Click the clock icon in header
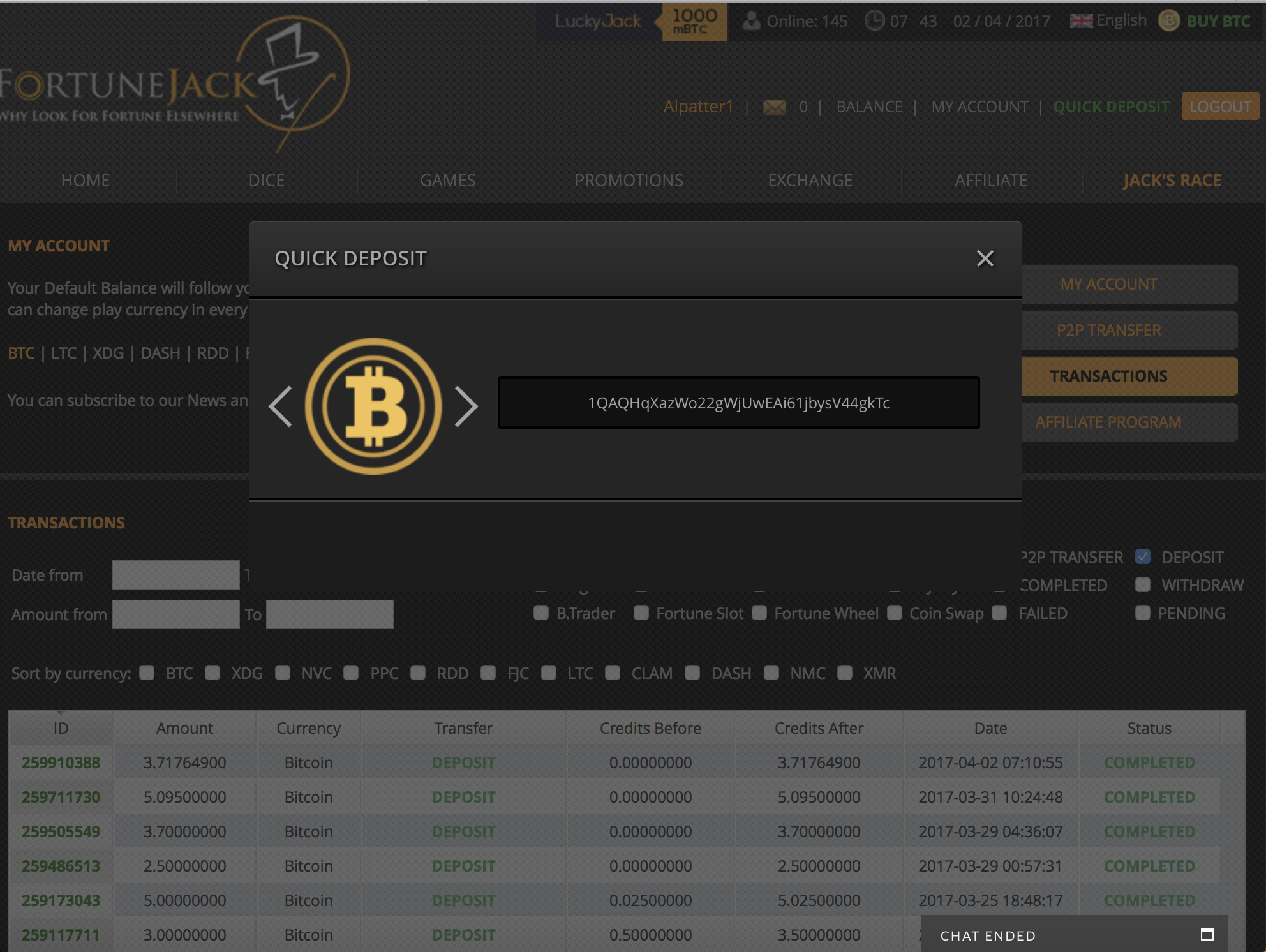1266x952 pixels. click(874, 21)
